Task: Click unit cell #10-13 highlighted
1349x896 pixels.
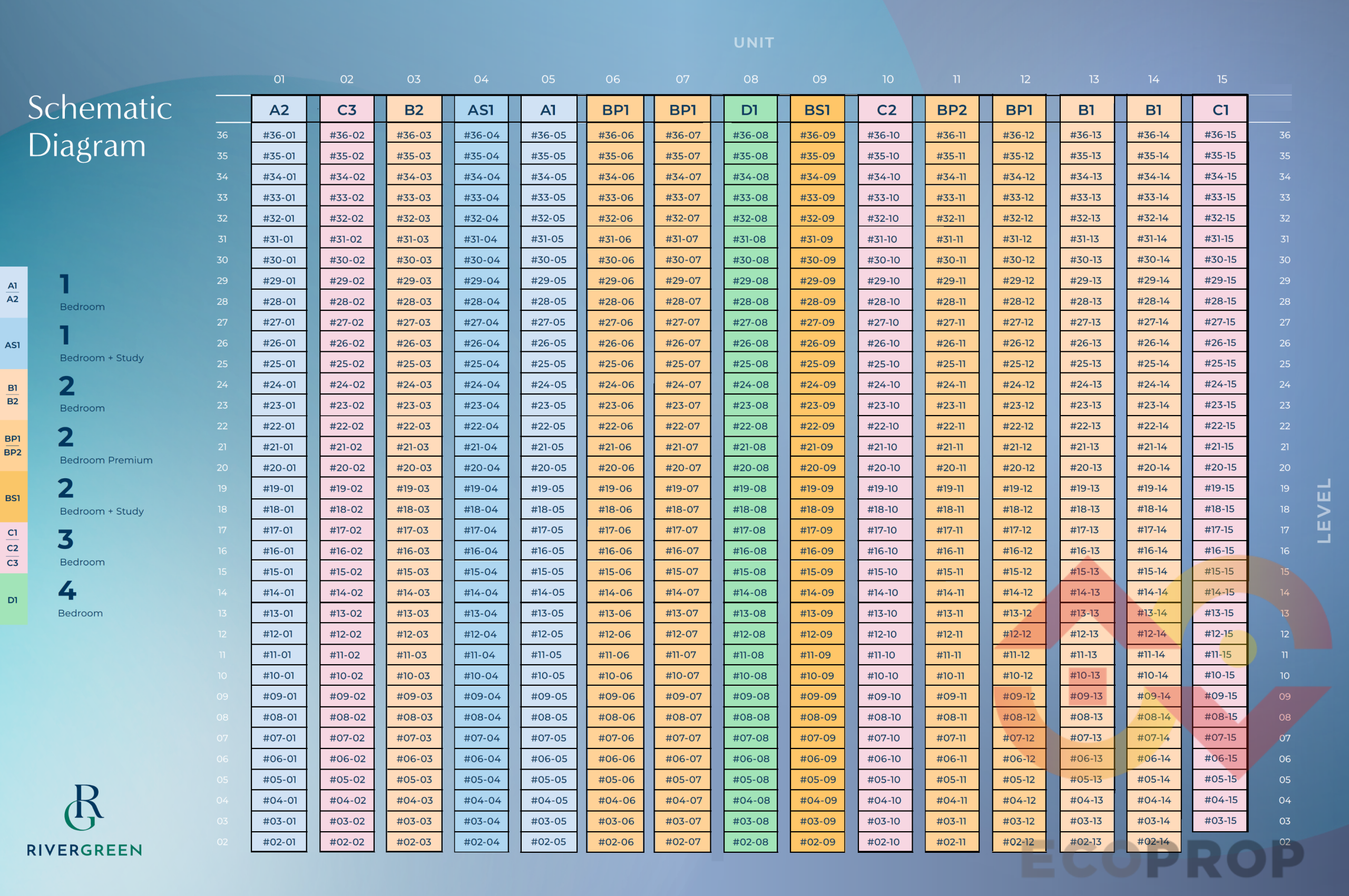Action: tap(1085, 675)
